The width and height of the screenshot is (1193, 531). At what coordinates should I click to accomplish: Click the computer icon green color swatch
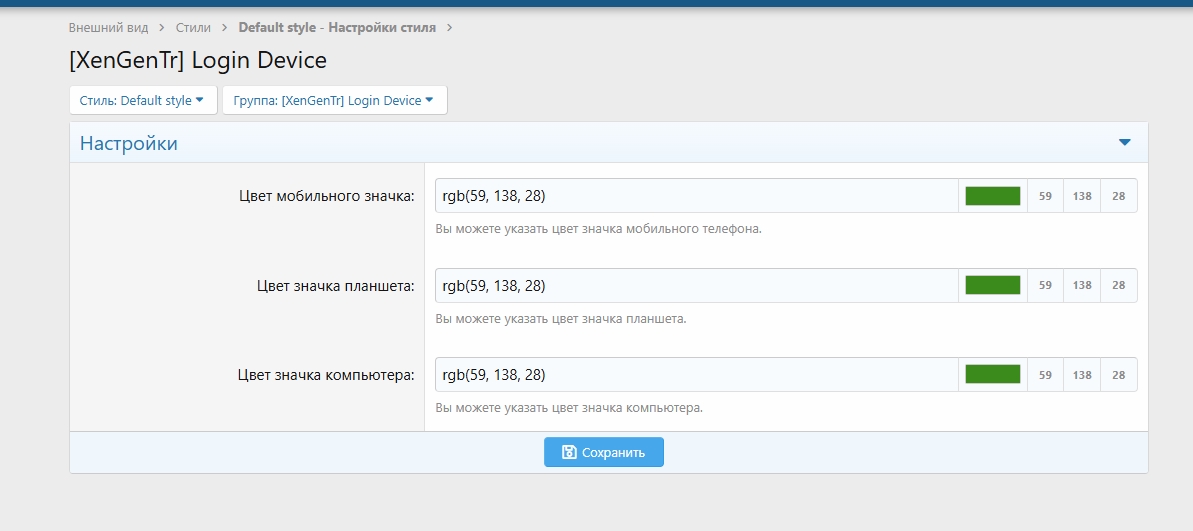pos(992,374)
